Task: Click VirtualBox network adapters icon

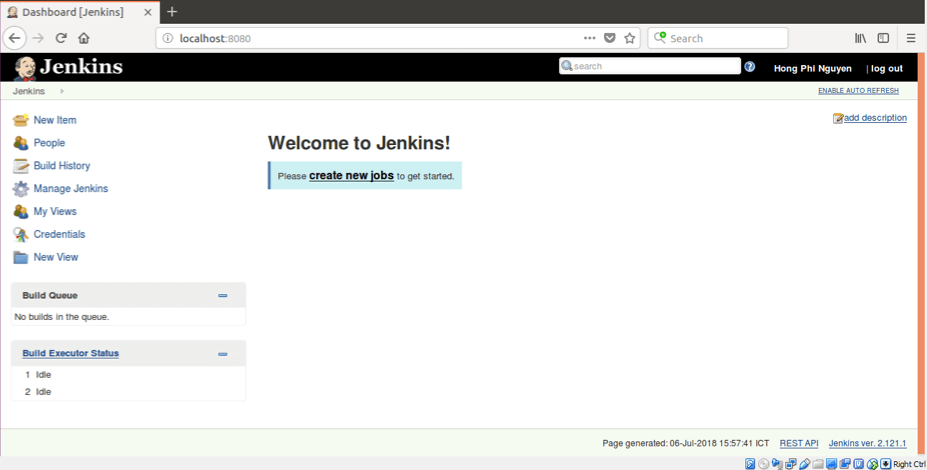Action: click(790, 463)
